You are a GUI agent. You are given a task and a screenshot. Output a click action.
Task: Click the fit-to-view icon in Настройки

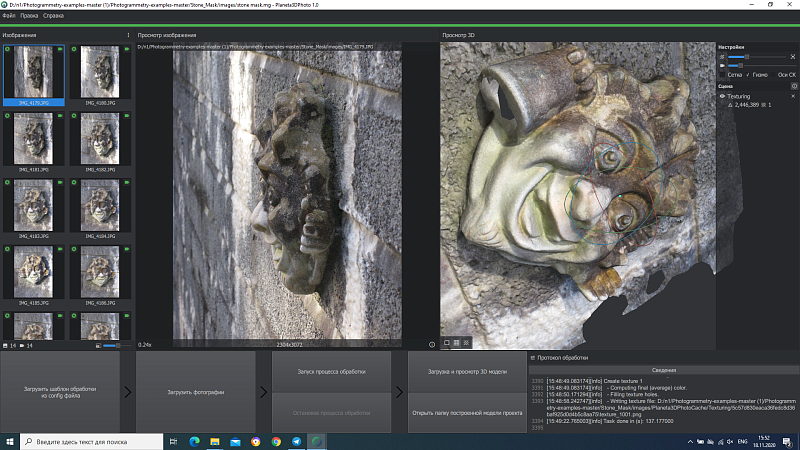click(x=793, y=57)
